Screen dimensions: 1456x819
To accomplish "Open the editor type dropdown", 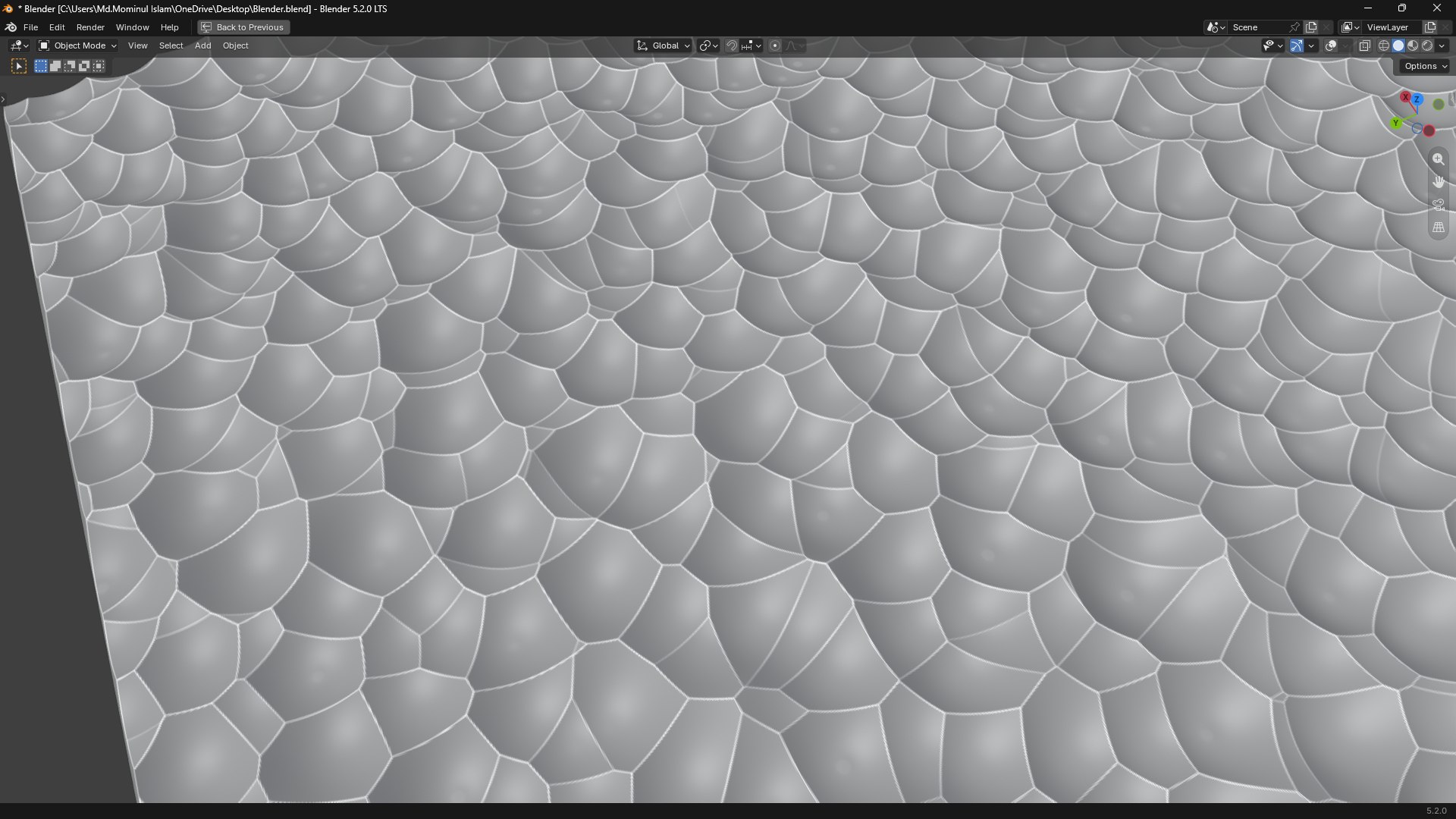I will pyautogui.click(x=19, y=46).
